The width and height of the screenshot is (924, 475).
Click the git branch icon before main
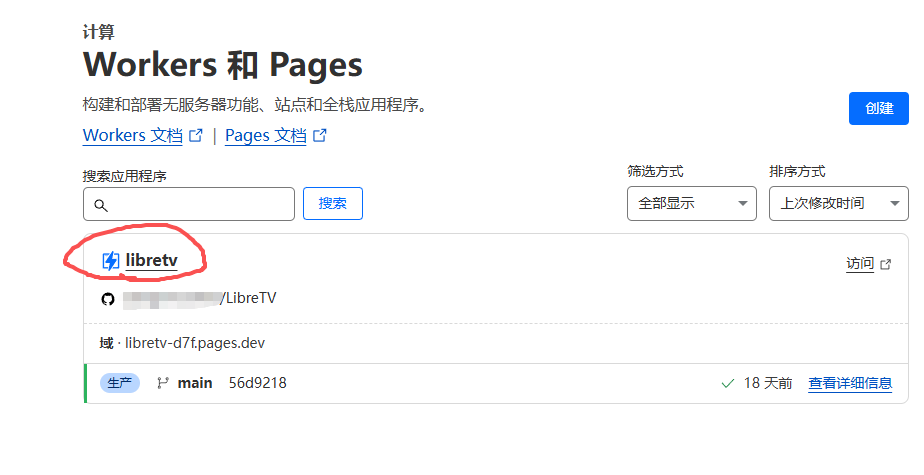click(163, 383)
